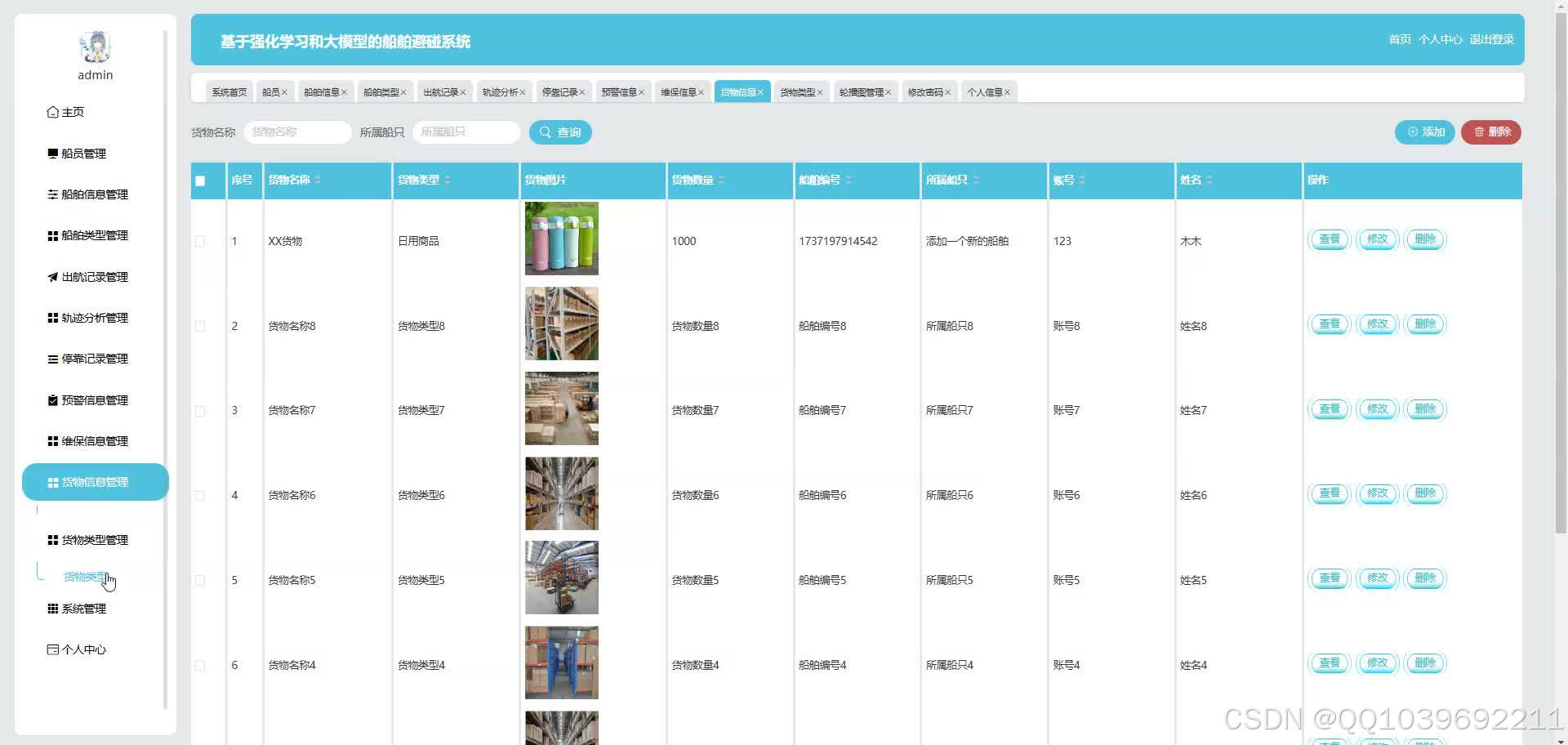Click the monitor icon of 船员管理
The image size is (1568, 745).
point(53,154)
